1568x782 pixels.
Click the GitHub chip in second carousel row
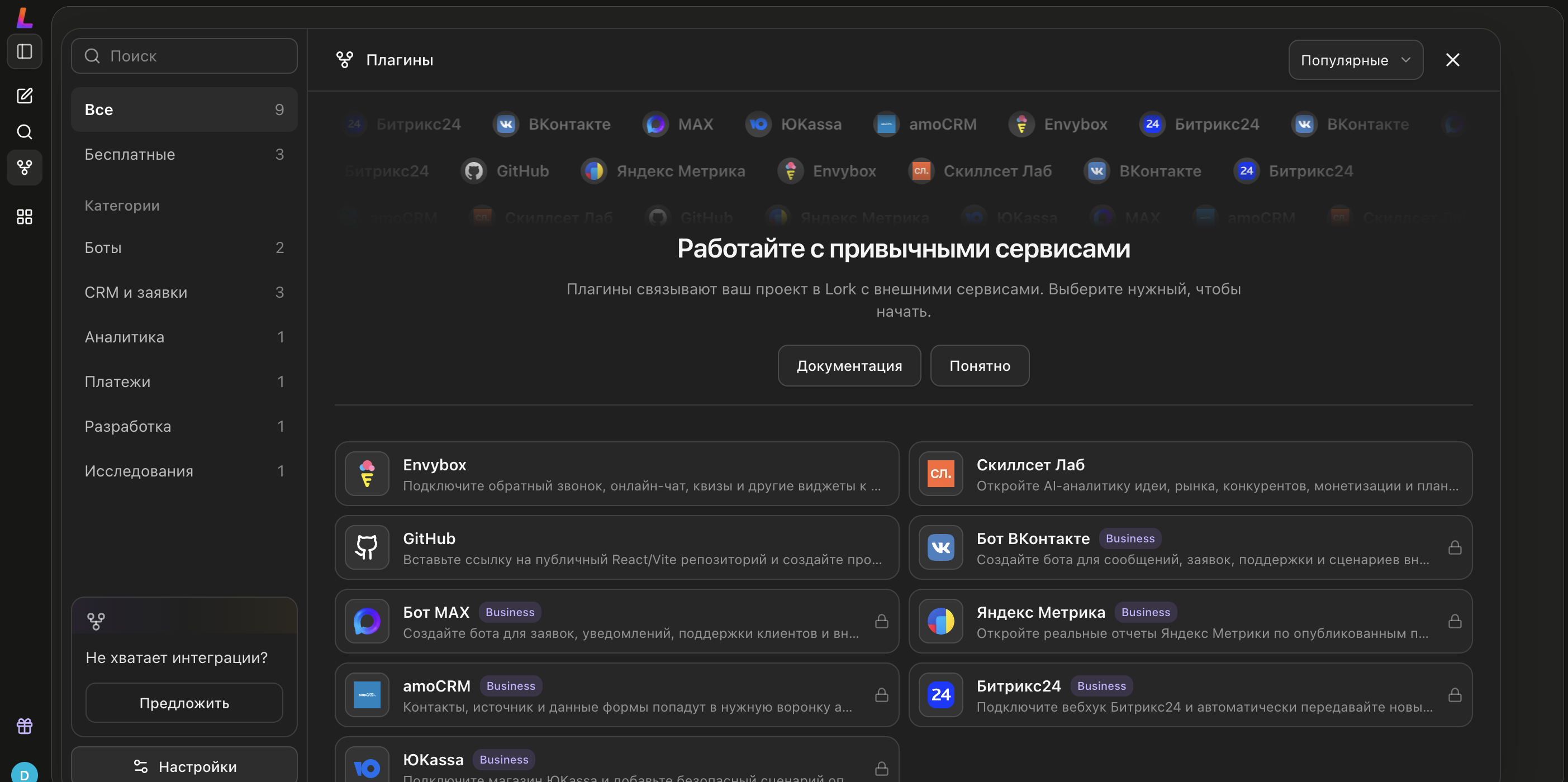pos(505,171)
